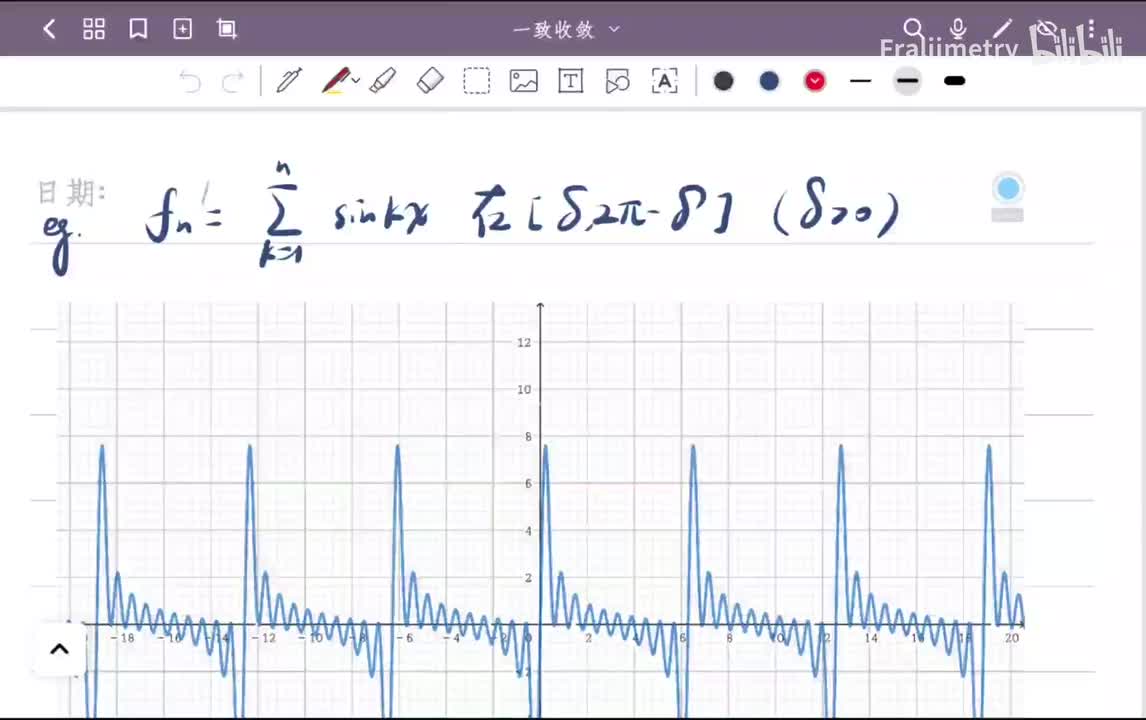The height and width of the screenshot is (720, 1146).
Task: Select the medium stroke width
Action: (x=908, y=80)
